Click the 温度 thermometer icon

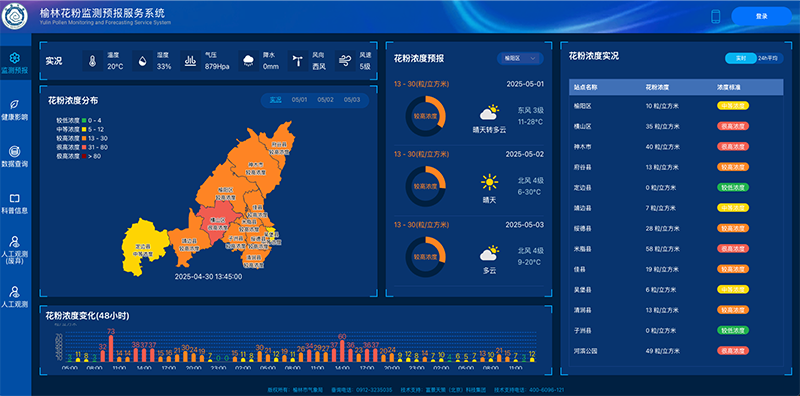pyautogui.click(x=92, y=61)
